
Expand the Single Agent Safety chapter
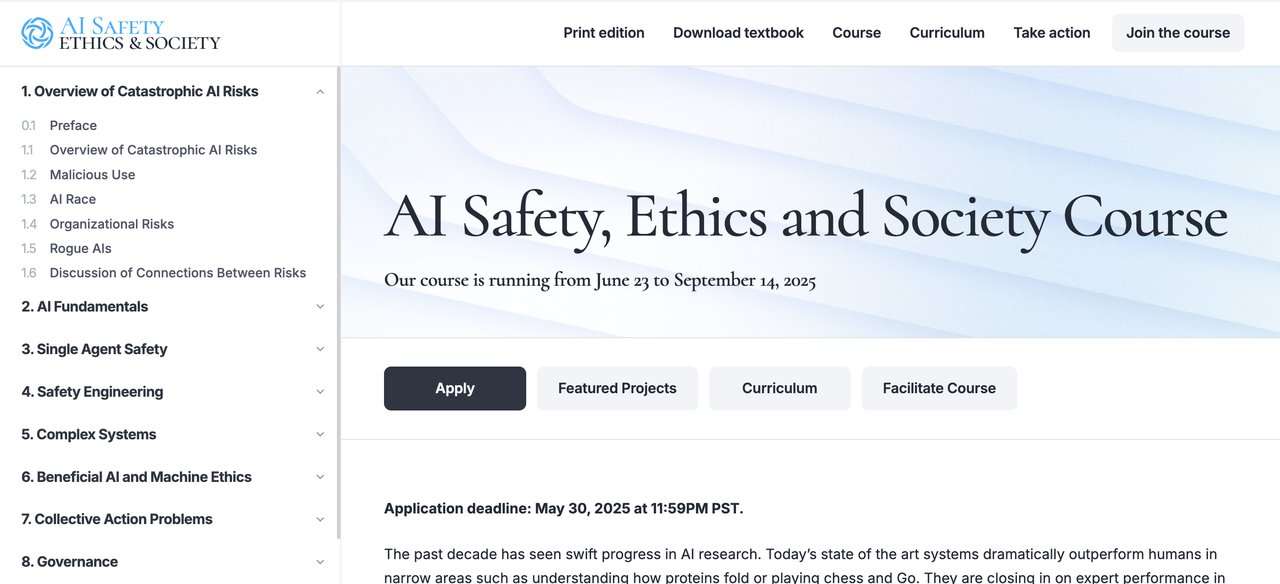tap(320, 349)
